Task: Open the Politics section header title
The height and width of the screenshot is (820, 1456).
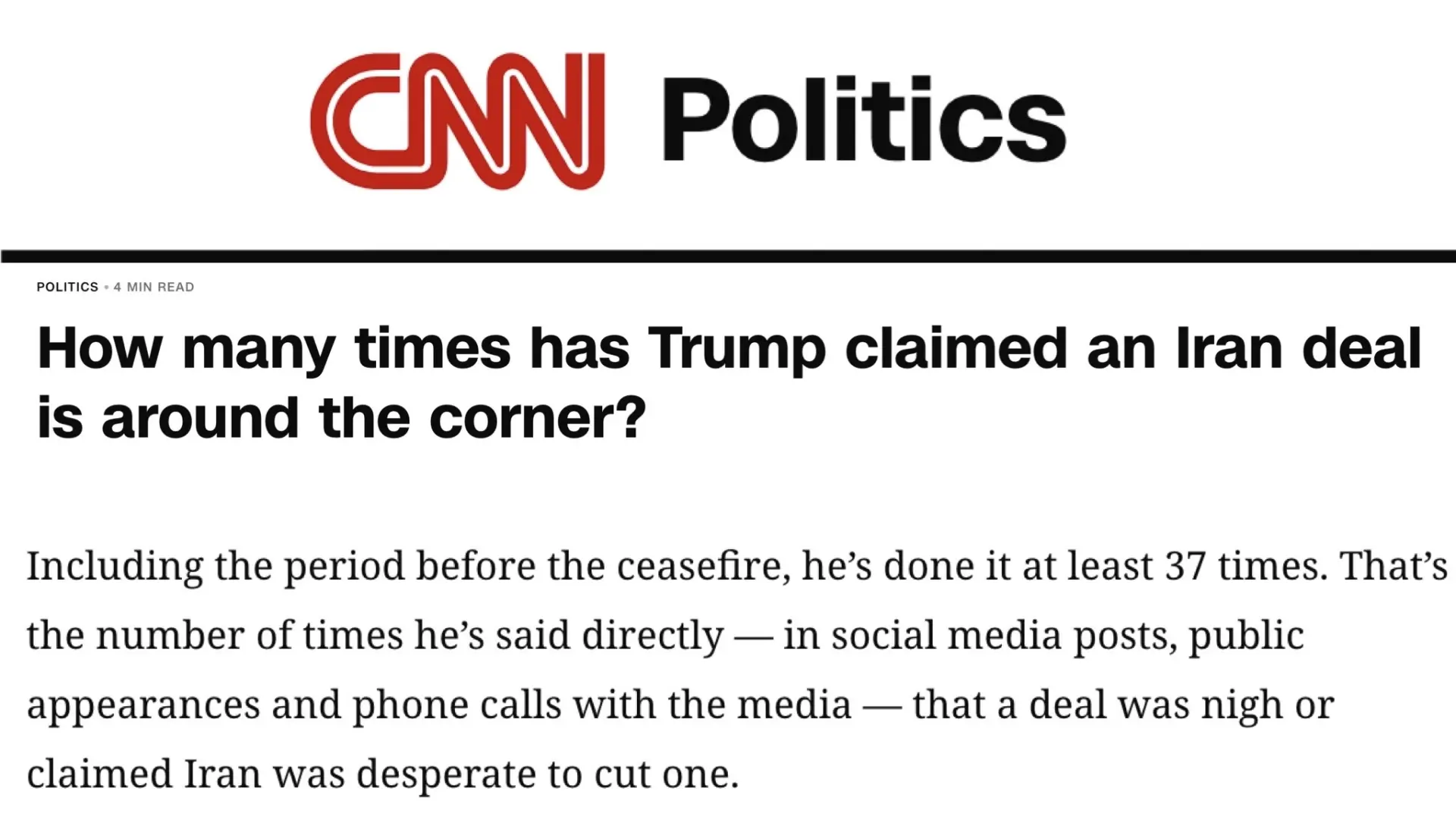Action: (x=864, y=120)
